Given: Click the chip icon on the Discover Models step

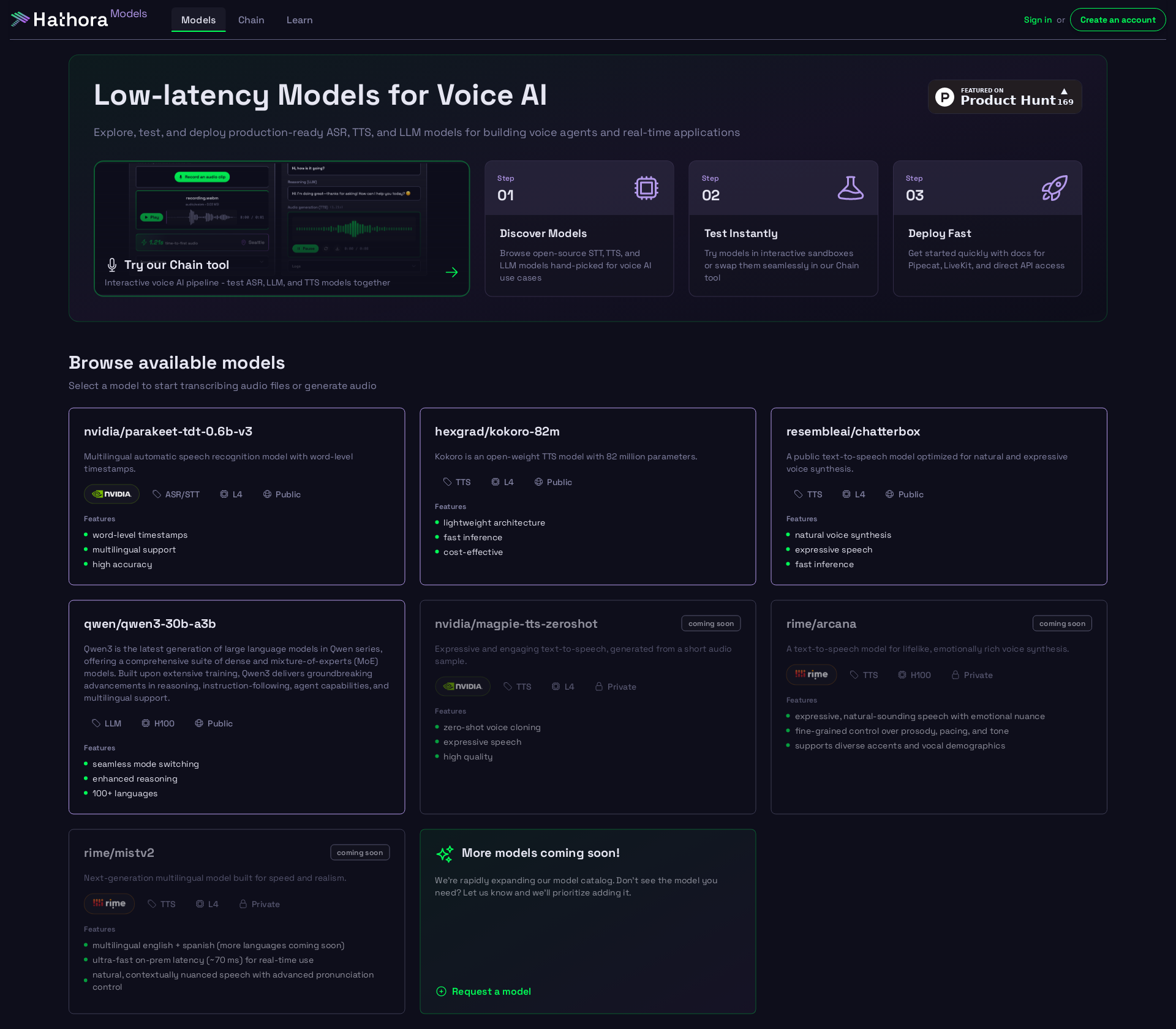Looking at the screenshot, I should coord(646,187).
